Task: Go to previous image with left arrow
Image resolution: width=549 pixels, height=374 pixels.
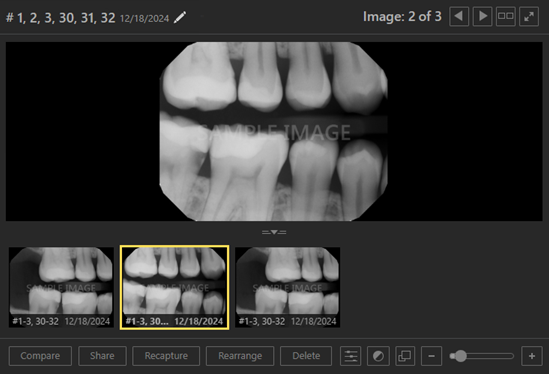Action: [459, 16]
